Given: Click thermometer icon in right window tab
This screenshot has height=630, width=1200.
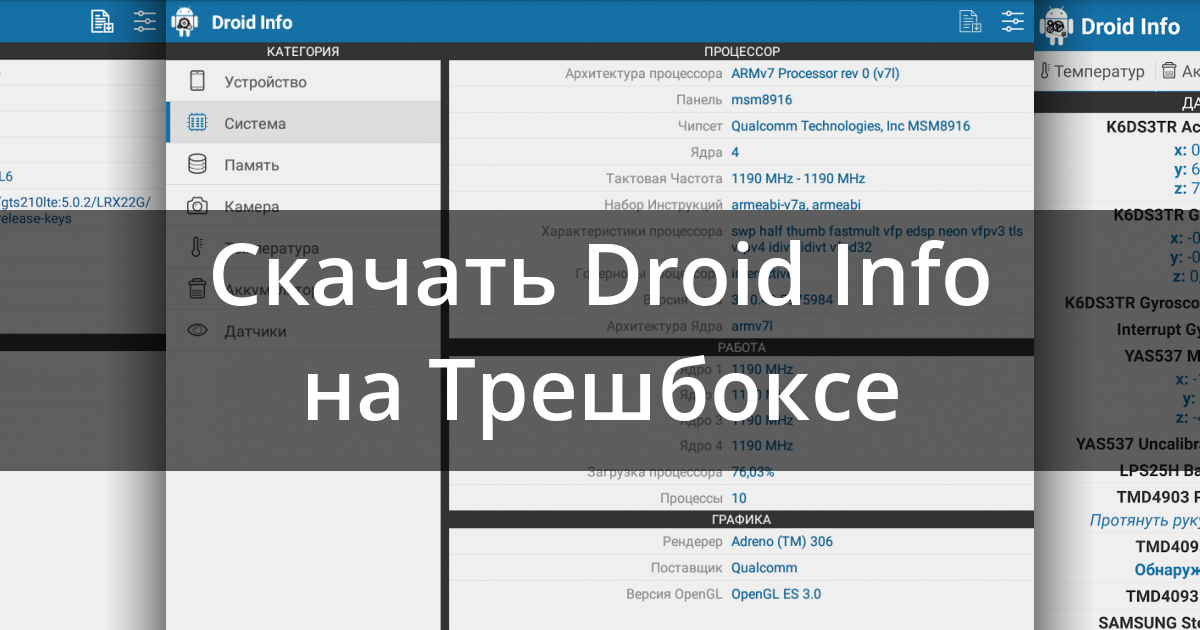Looking at the screenshot, I should coord(1045,71).
